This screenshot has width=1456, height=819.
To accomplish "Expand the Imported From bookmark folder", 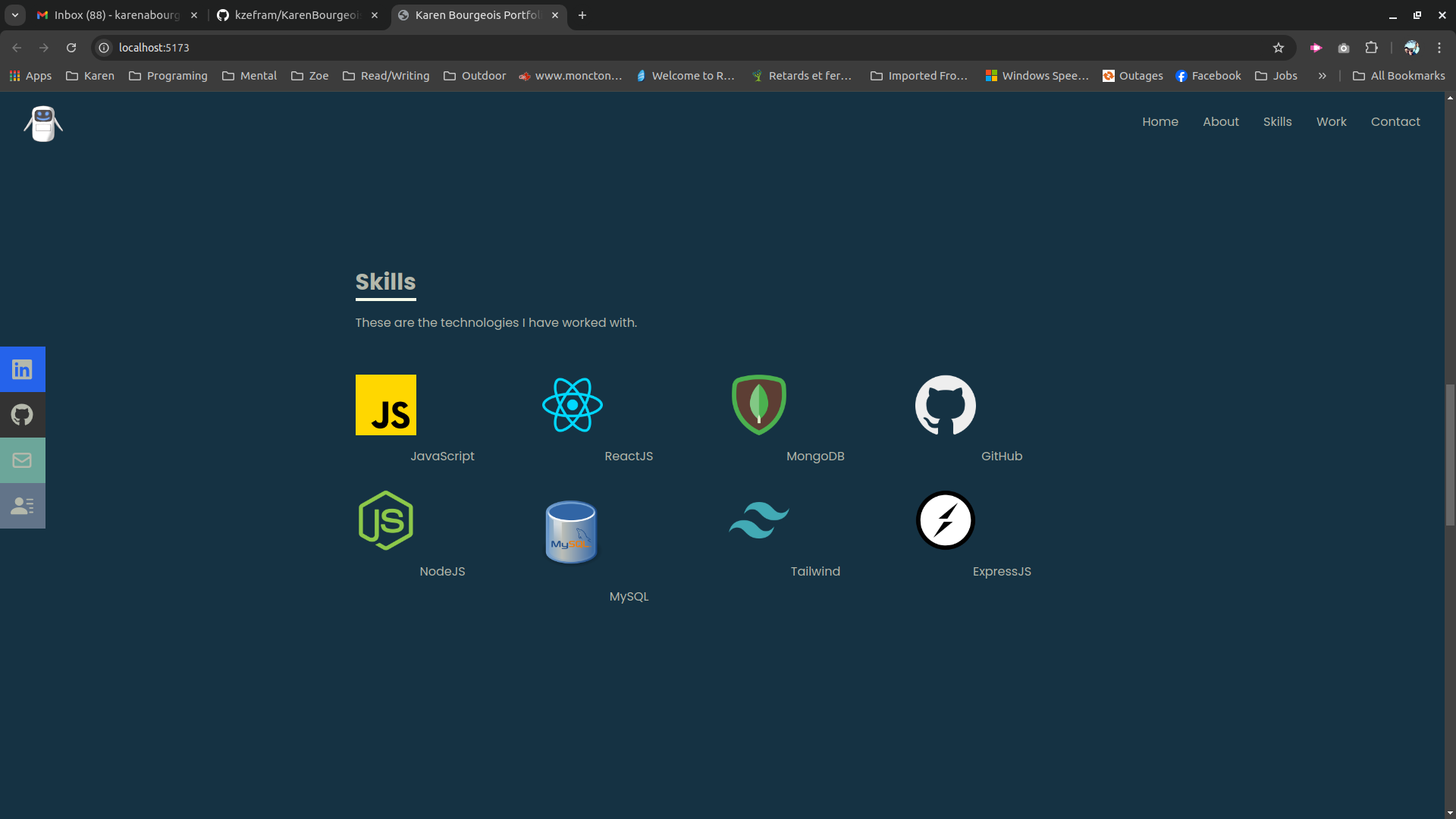I will click(x=919, y=76).
